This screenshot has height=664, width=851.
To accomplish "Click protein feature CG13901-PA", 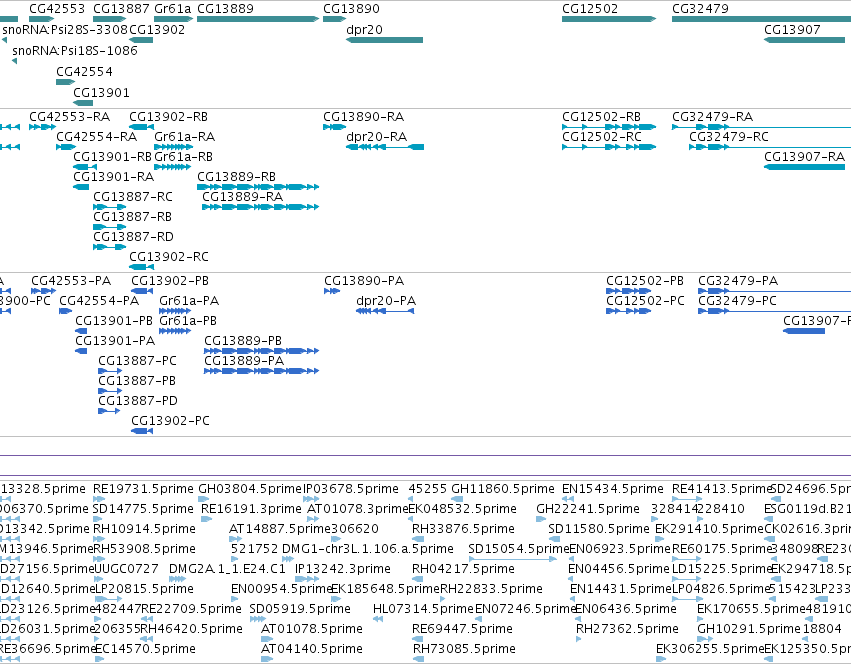I will pos(81,351).
